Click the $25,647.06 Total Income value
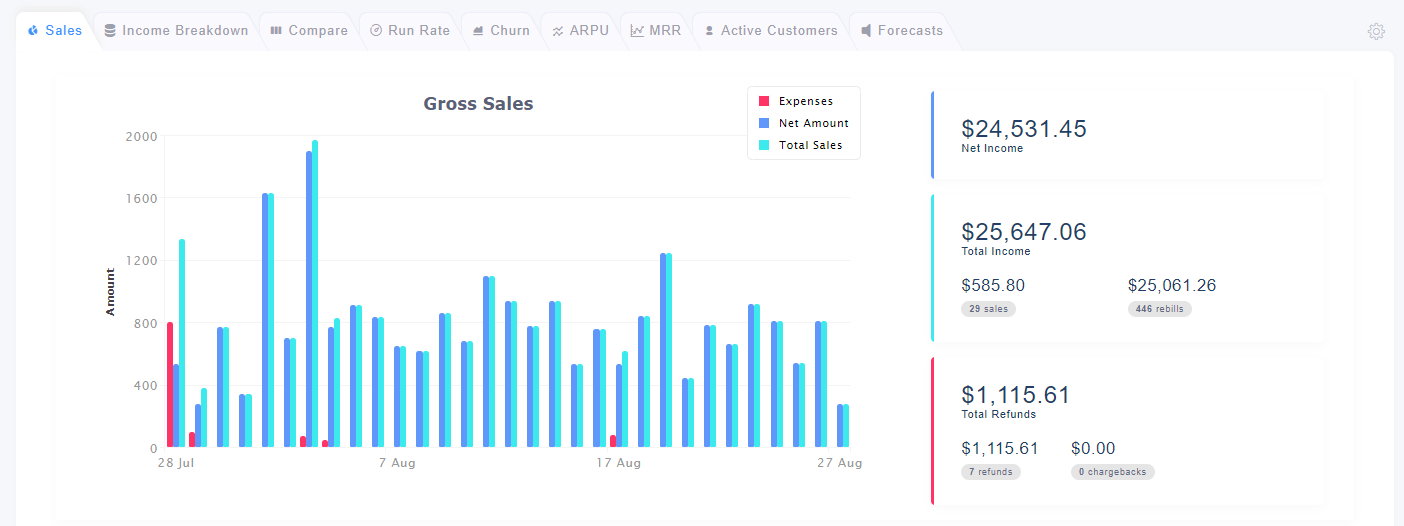The image size is (1404, 526). pyautogui.click(x=1024, y=232)
